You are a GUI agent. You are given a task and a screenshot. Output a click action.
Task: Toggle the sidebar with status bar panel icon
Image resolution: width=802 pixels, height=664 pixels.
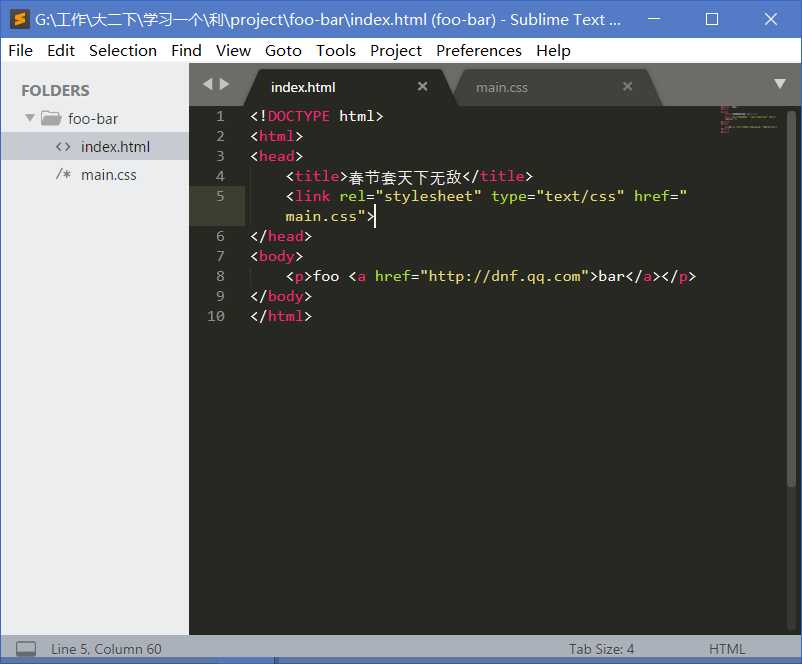26,649
